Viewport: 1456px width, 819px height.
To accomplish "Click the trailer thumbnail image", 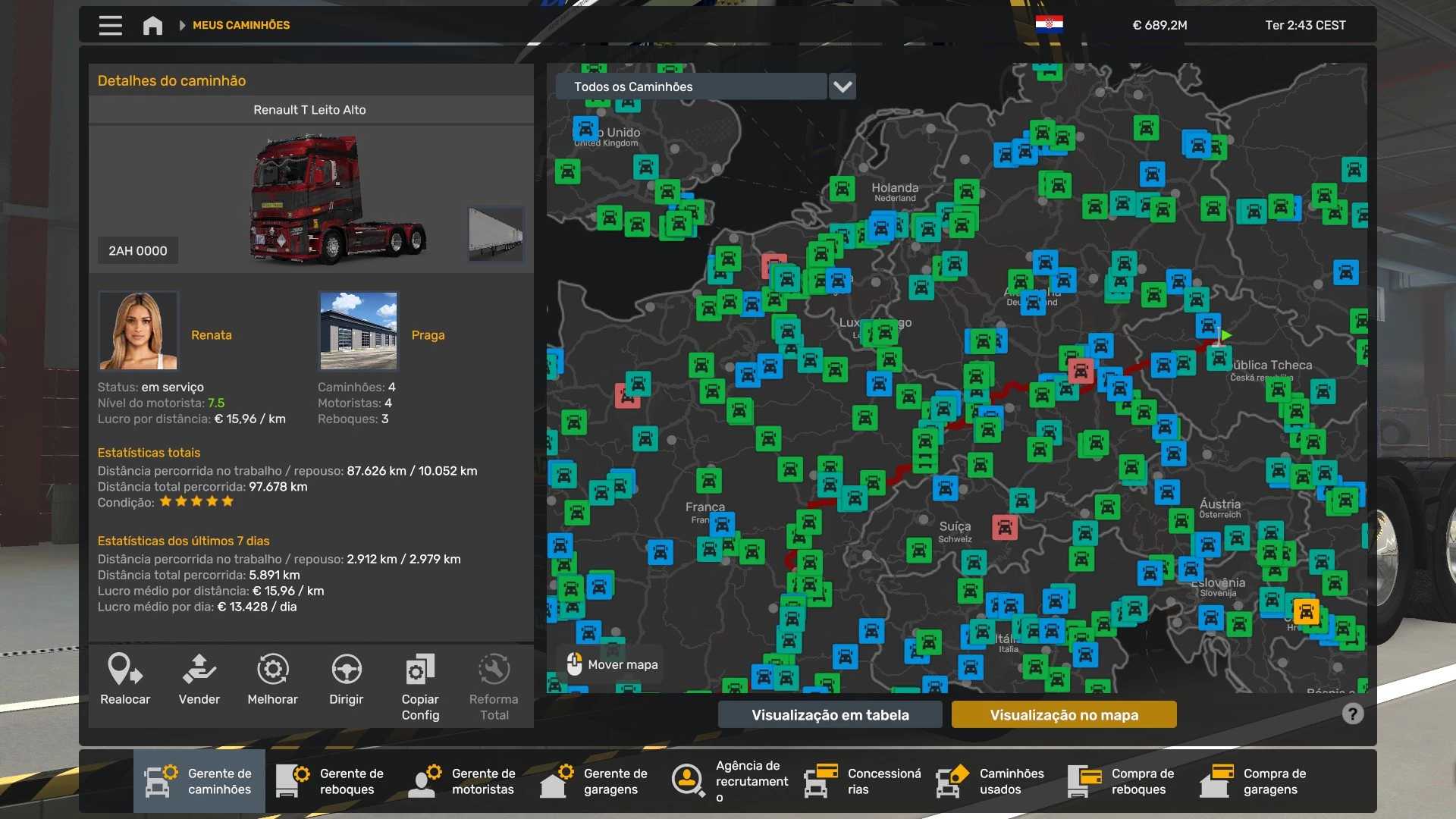I will 495,234.
